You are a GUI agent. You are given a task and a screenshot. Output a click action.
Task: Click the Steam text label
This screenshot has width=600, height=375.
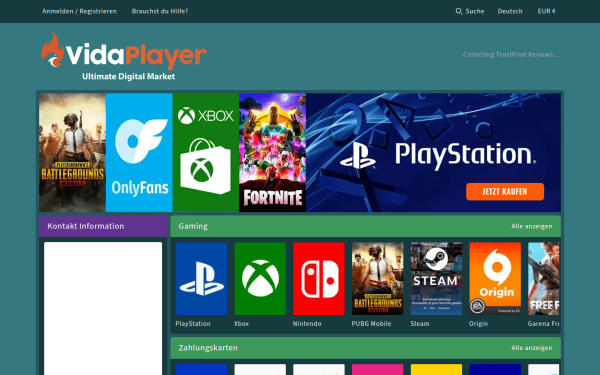pyautogui.click(x=420, y=323)
